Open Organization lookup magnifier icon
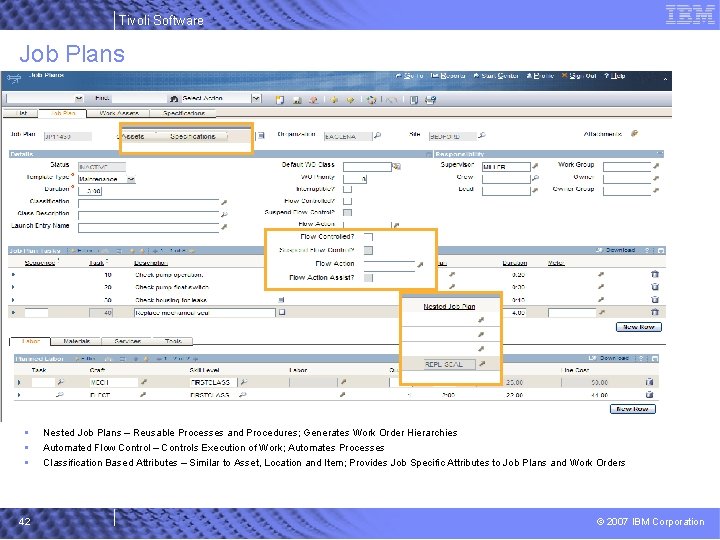Screen dimensions: 720x540 (x=377, y=135)
